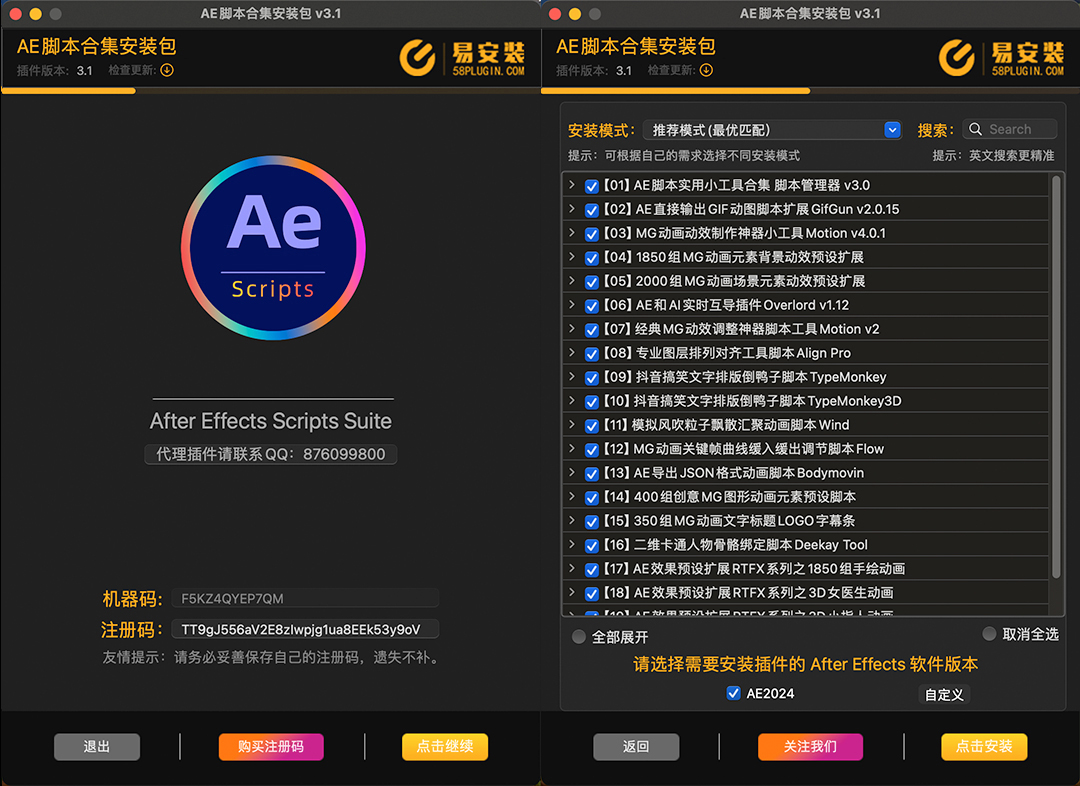The height and width of the screenshot is (786, 1080).
Task: Click the 易安装 logo in the registration window
Action: pos(462,58)
